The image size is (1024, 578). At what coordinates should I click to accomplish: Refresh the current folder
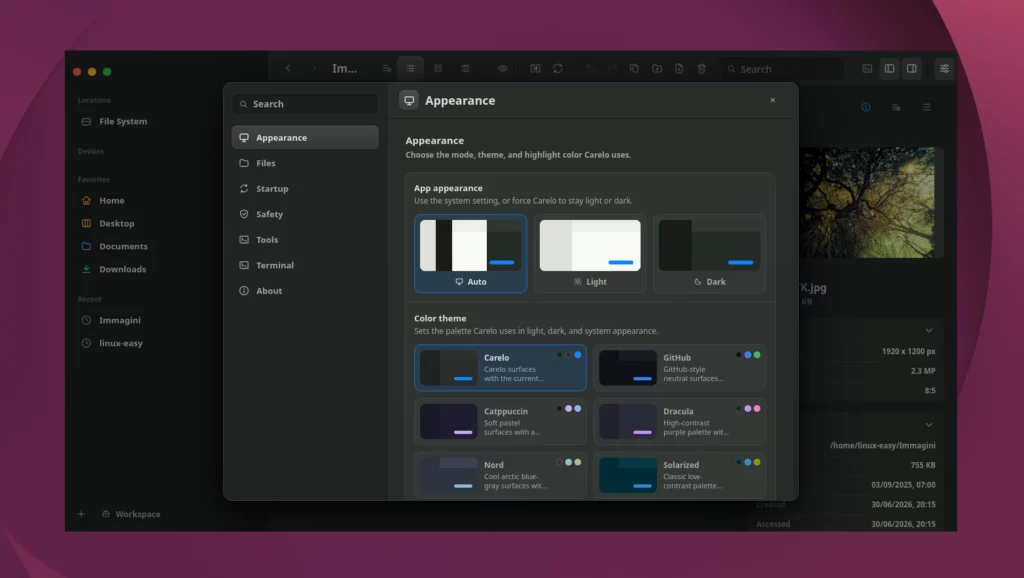tap(558, 68)
